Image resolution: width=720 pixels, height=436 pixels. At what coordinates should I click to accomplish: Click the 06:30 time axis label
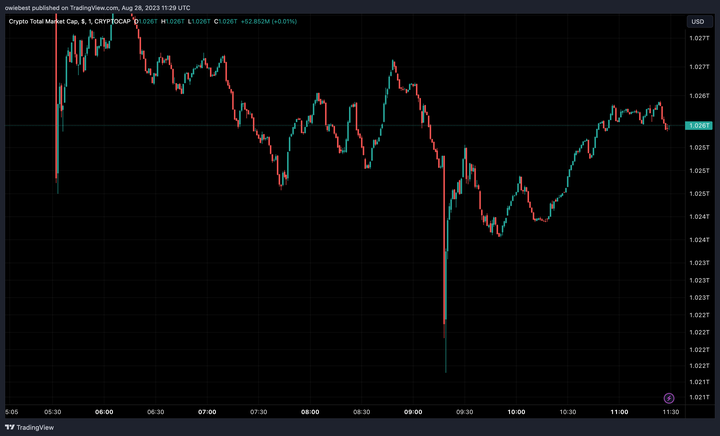(156, 412)
